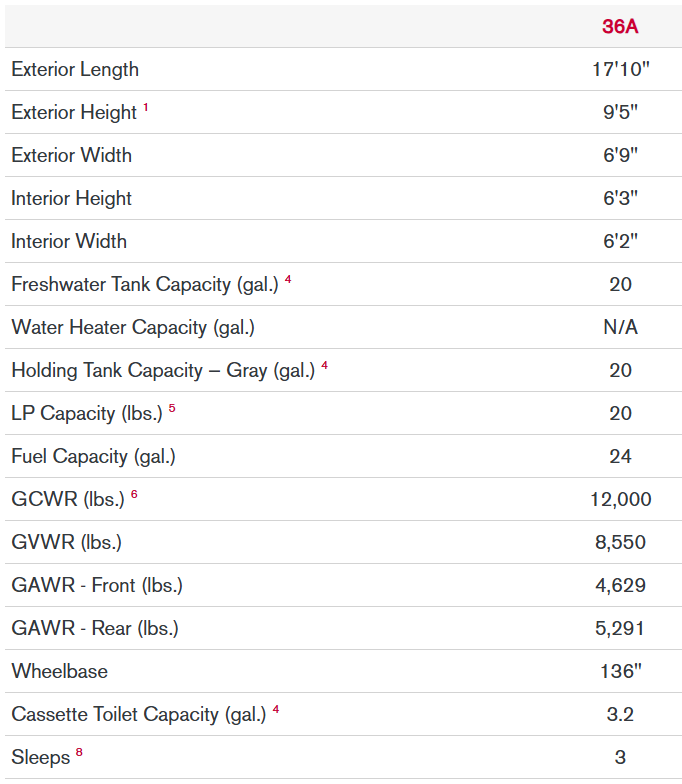The image size is (682, 784).
Task: Click the Interior Height value 6'3"
Action: click(620, 199)
